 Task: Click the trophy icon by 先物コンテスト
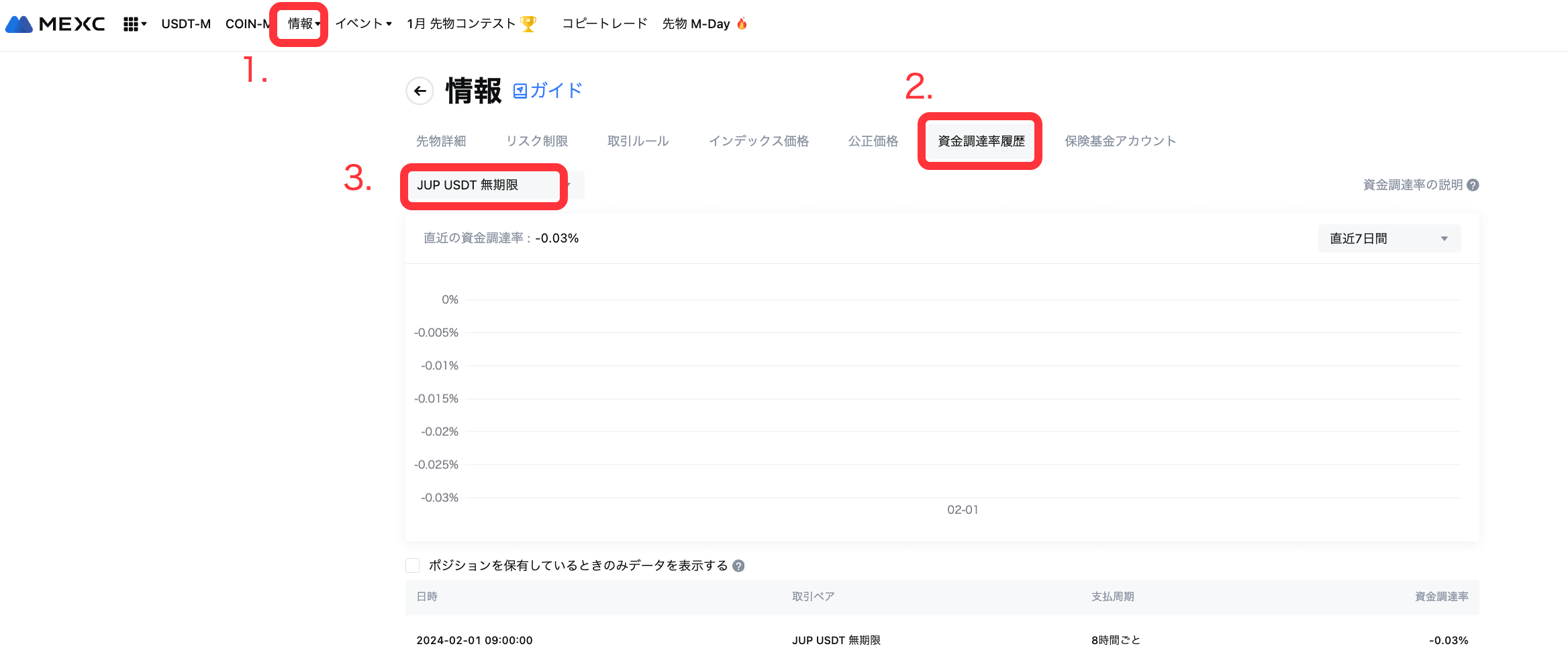[529, 24]
